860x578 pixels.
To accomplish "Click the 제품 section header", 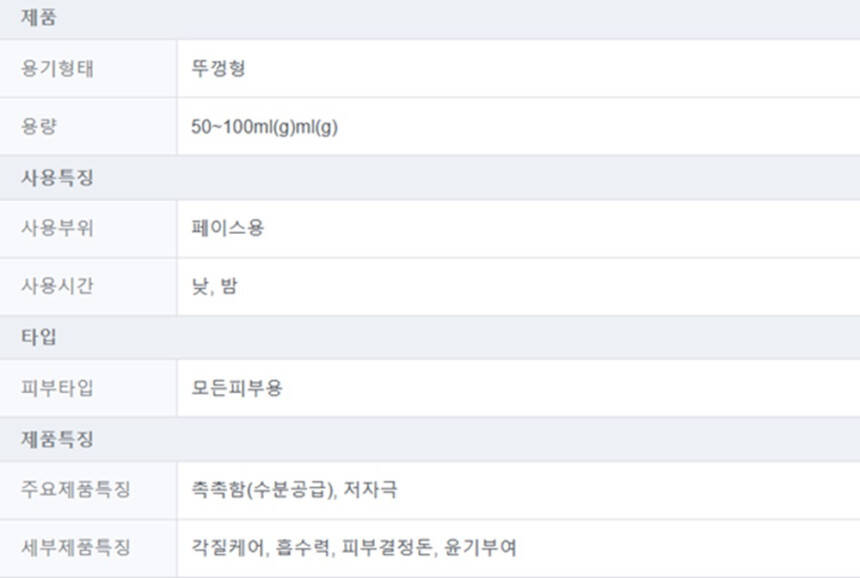I will pyautogui.click(x=38, y=17).
